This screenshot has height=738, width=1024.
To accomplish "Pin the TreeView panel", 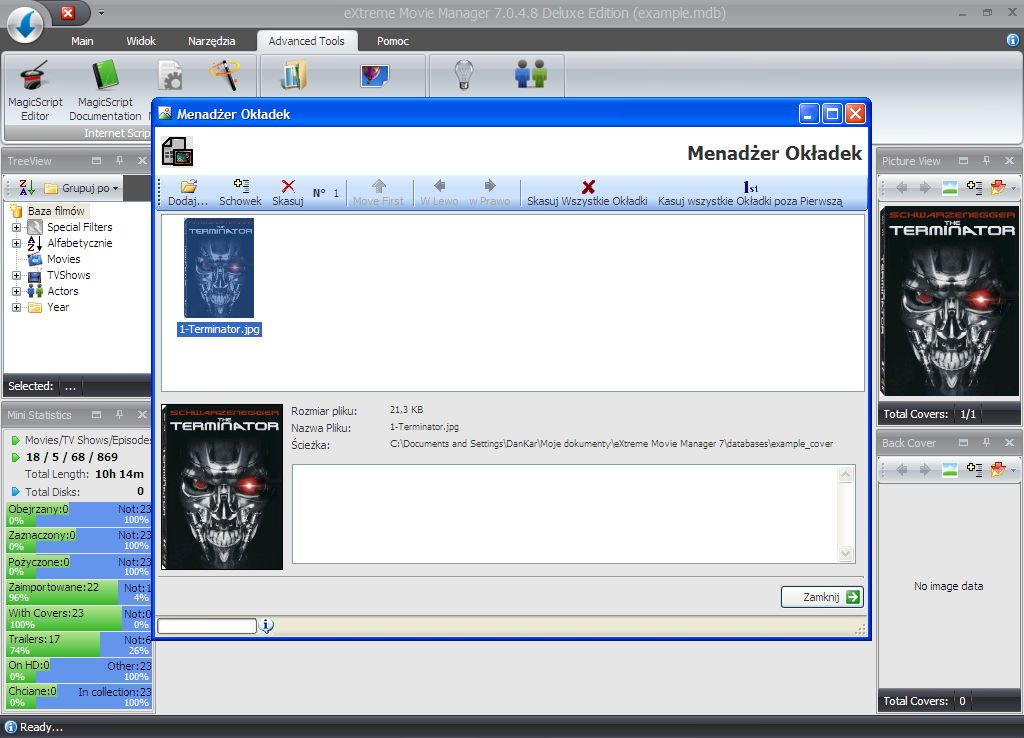I will click(120, 161).
